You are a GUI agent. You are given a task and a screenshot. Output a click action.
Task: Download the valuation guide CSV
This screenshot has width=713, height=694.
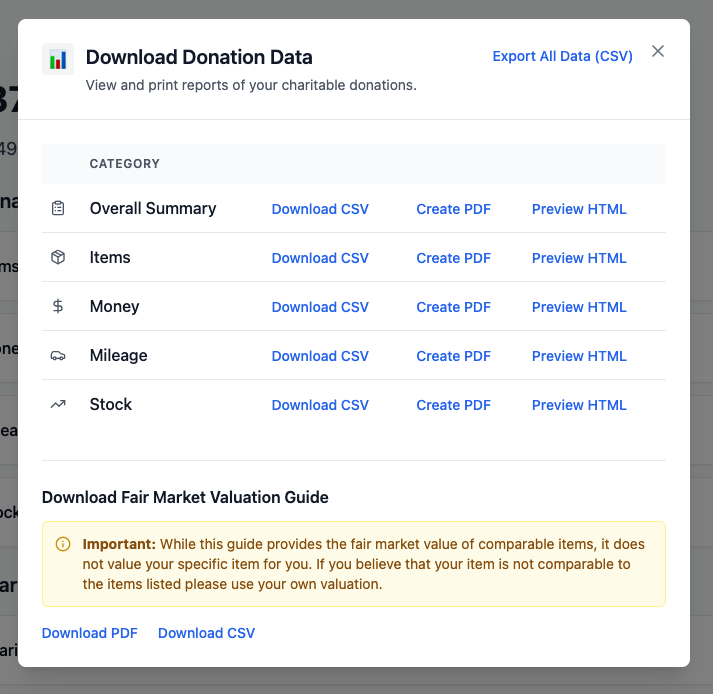[x=206, y=633]
